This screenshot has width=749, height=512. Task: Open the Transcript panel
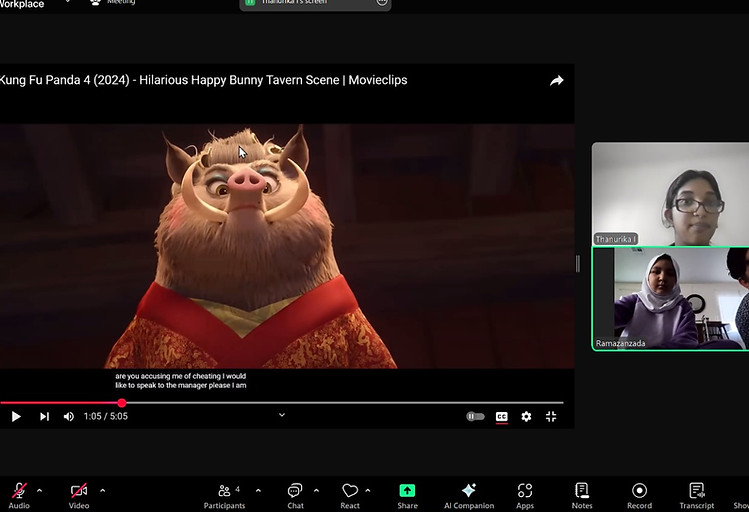[697, 495]
